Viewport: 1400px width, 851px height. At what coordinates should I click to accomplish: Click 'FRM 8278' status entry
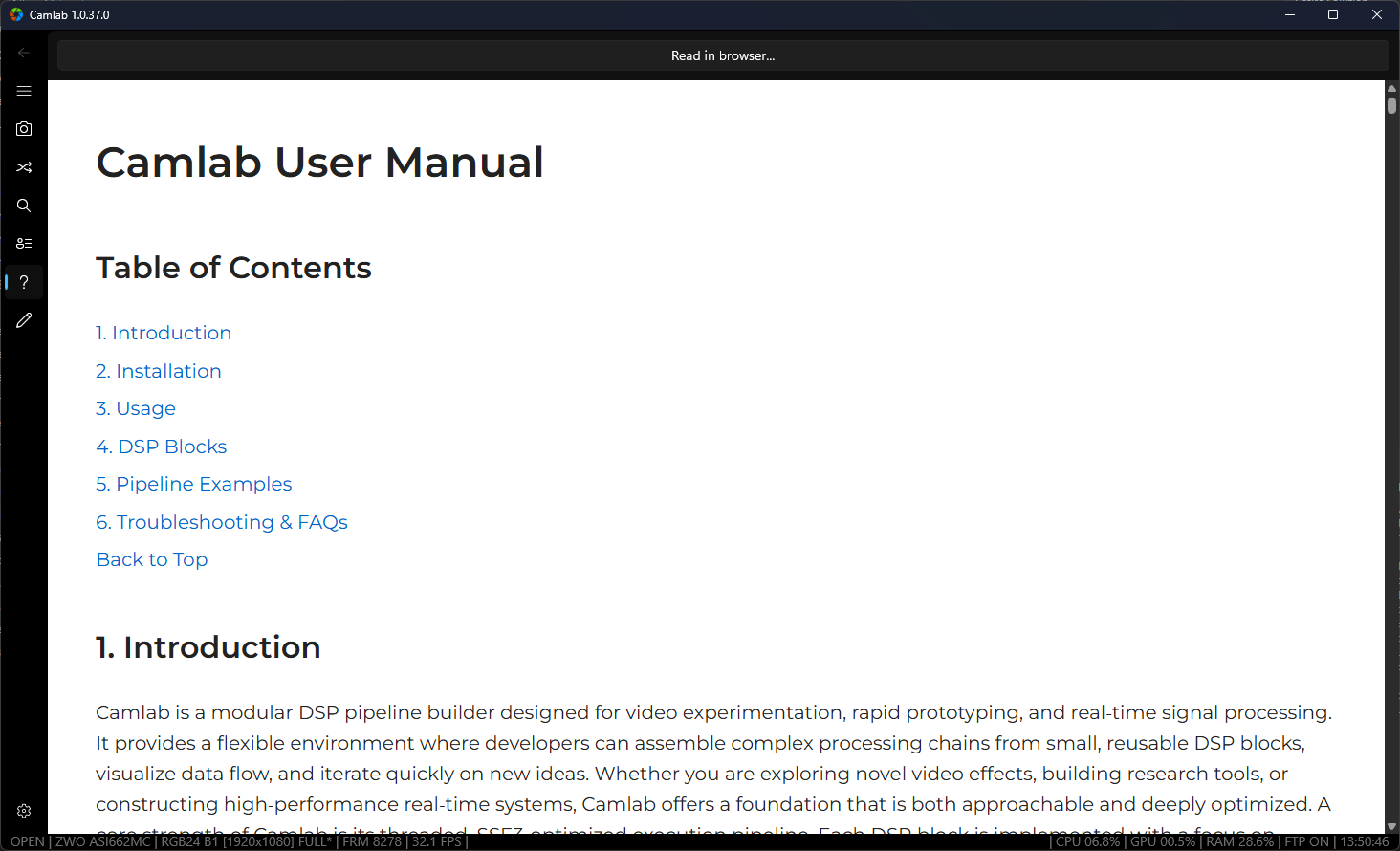(372, 841)
